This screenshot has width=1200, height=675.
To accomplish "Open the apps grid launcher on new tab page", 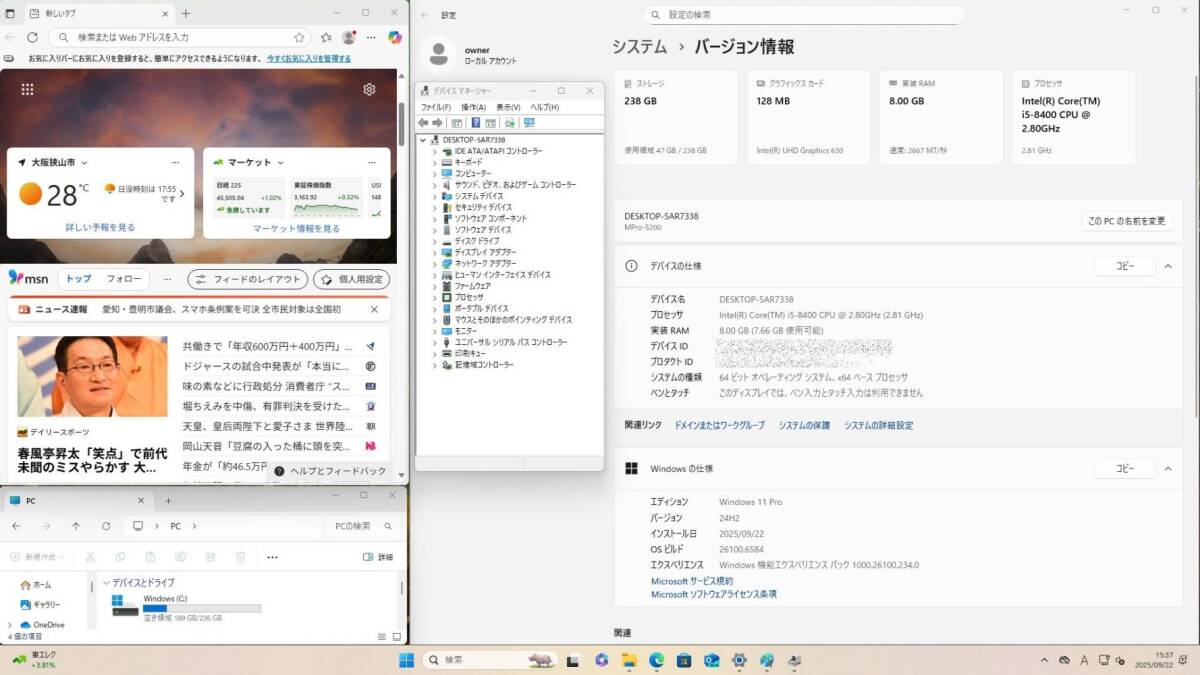I will click(x=27, y=89).
